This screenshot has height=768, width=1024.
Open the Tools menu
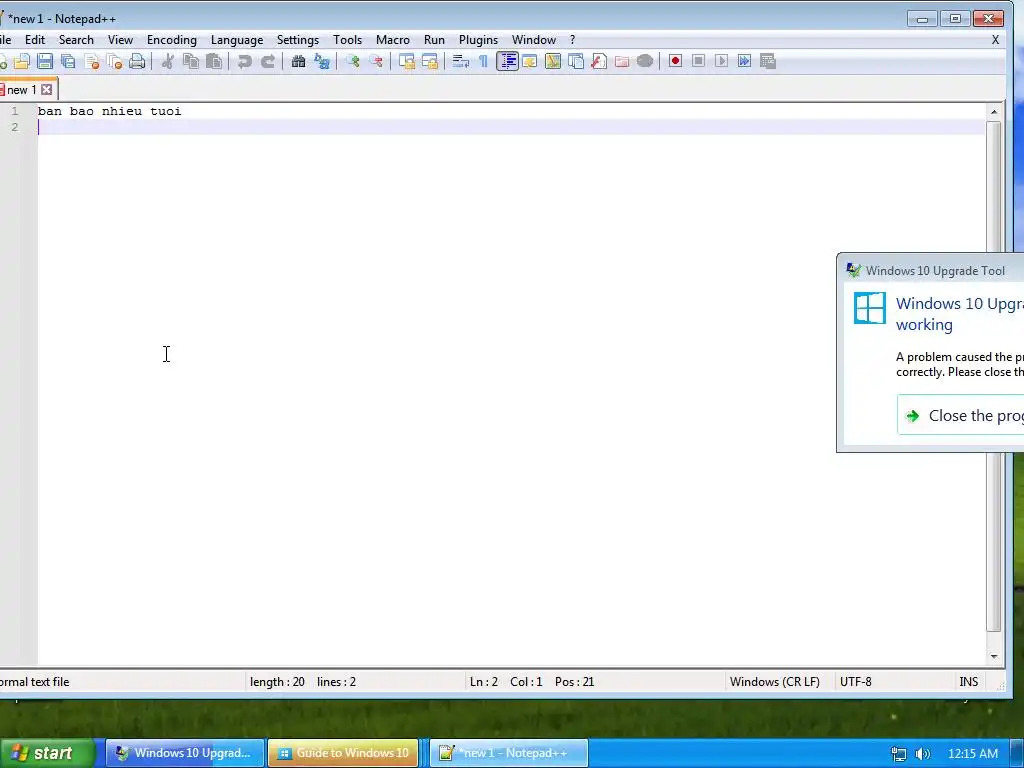coord(347,40)
